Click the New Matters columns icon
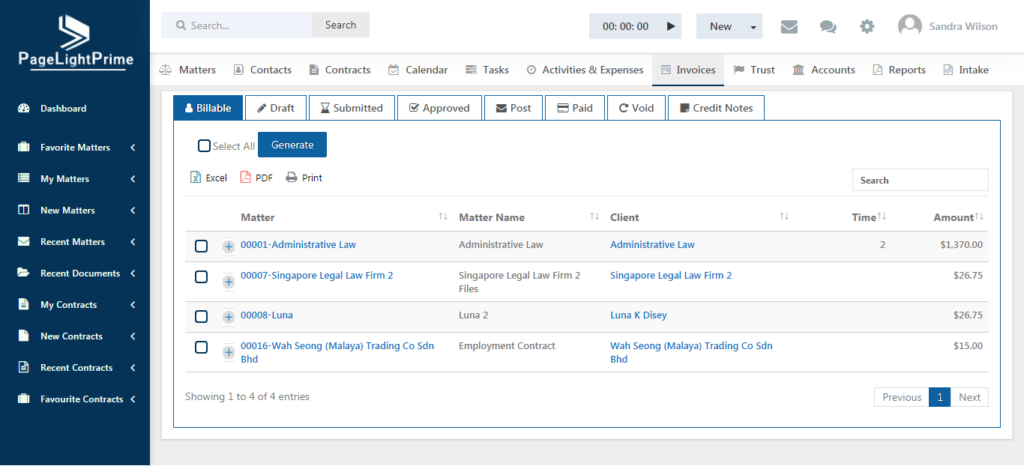The height and width of the screenshot is (469, 1024). tap(24, 210)
